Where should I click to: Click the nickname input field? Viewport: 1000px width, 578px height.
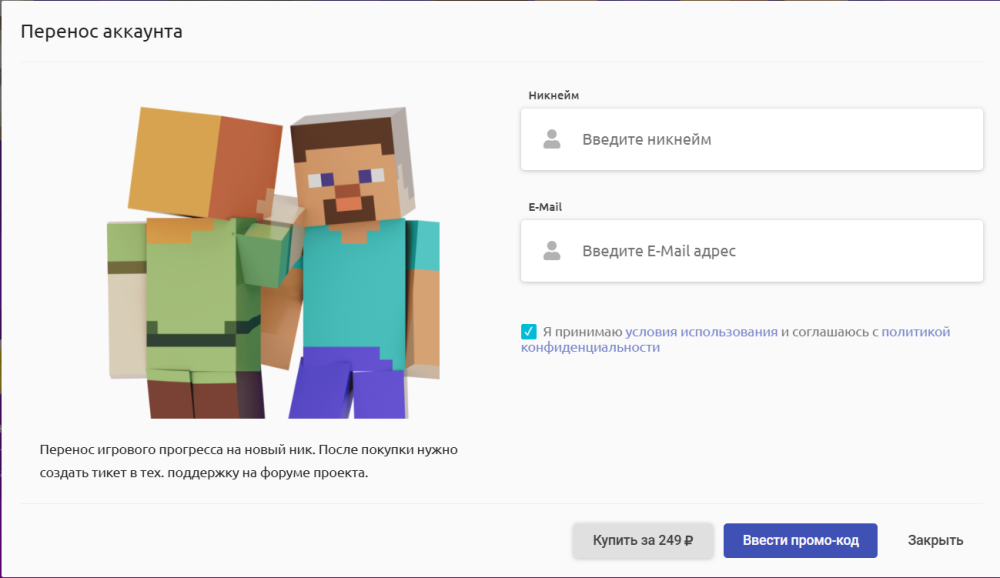[751, 139]
